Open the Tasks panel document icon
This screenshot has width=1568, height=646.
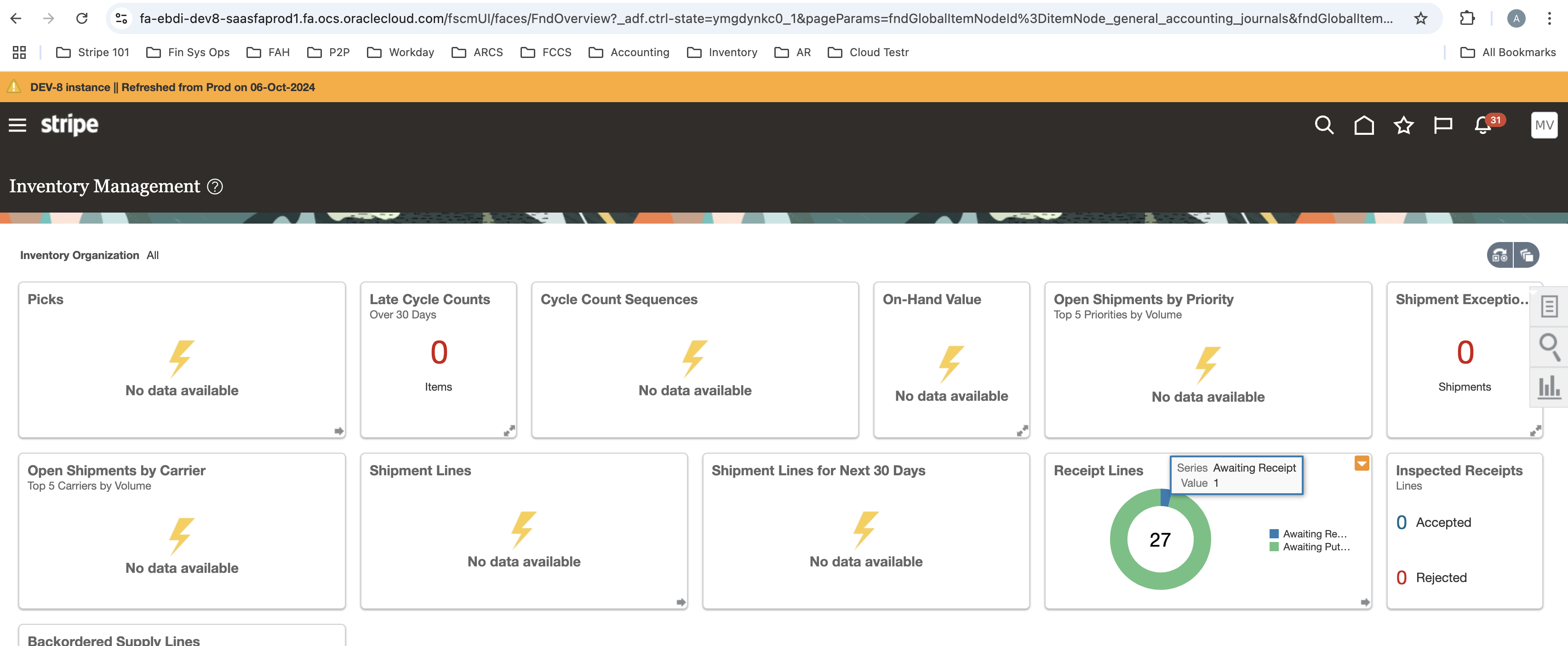[x=1549, y=306]
